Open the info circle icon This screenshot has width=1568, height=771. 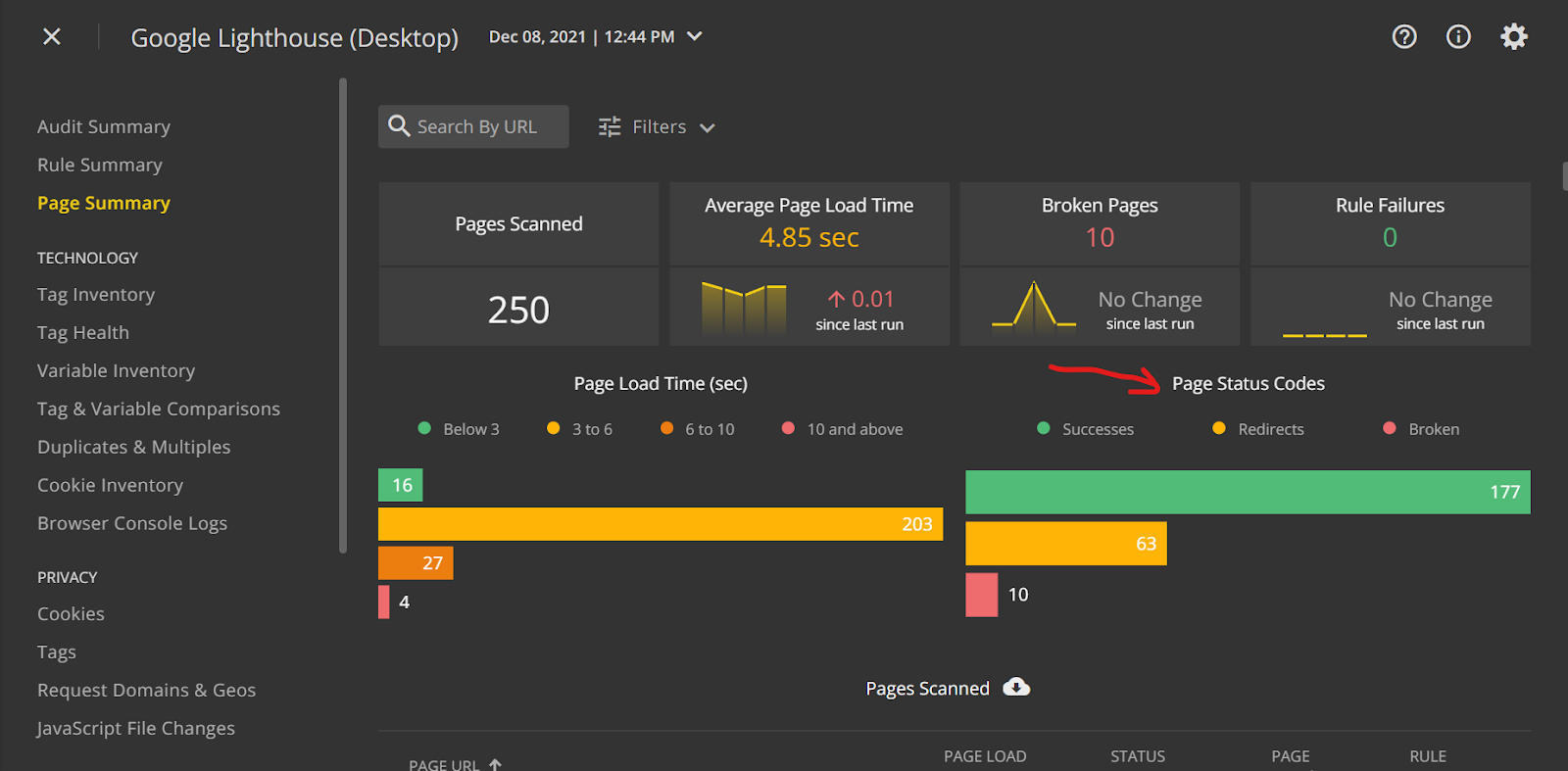point(1458,37)
